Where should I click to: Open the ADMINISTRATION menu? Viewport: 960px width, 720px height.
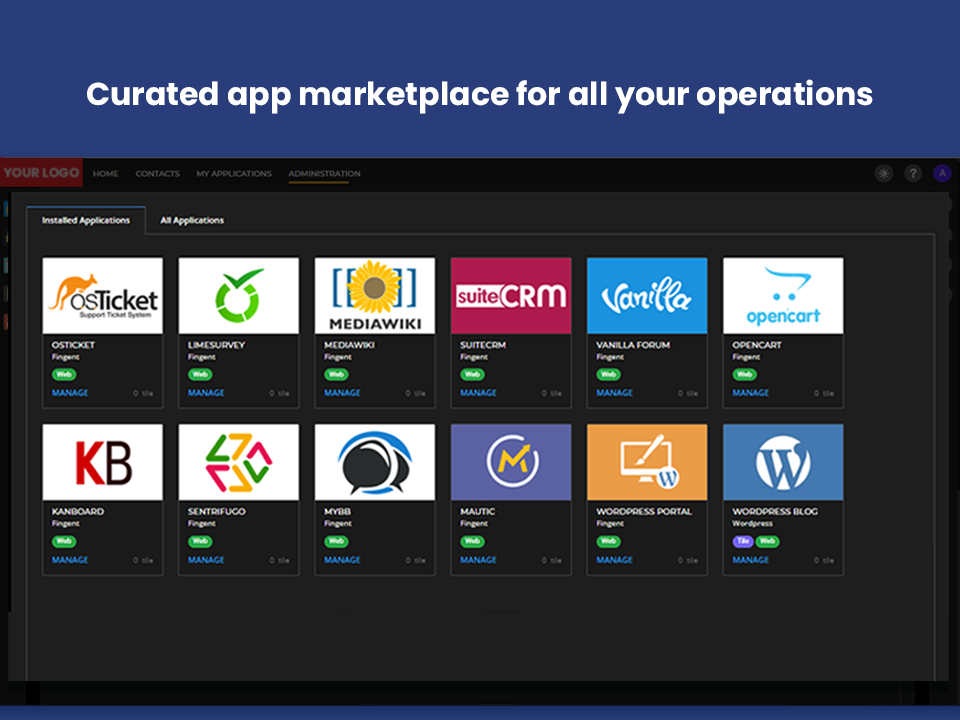pyautogui.click(x=324, y=174)
